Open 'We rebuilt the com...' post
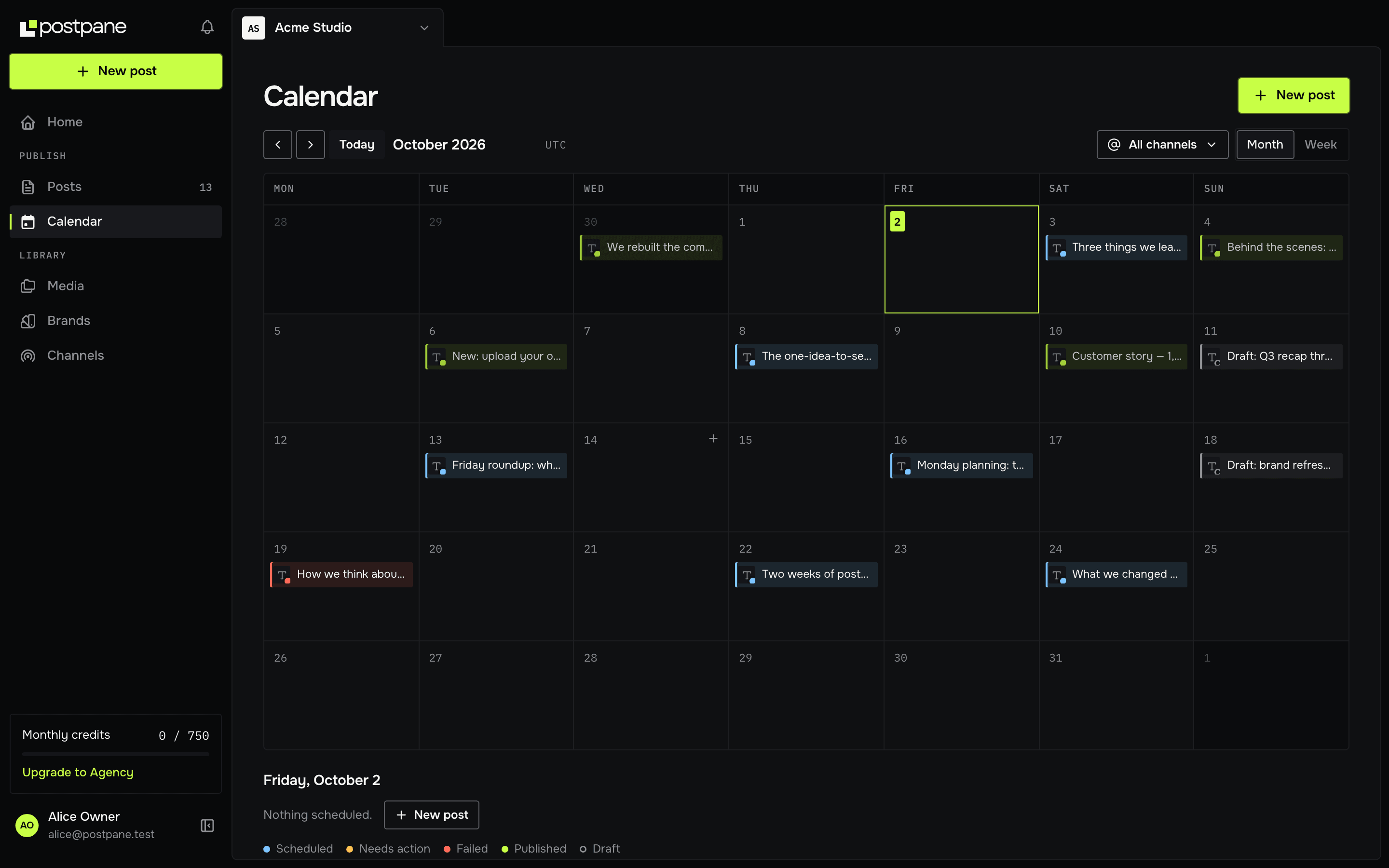This screenshot has height=868, width=1389. click(651, 247)
